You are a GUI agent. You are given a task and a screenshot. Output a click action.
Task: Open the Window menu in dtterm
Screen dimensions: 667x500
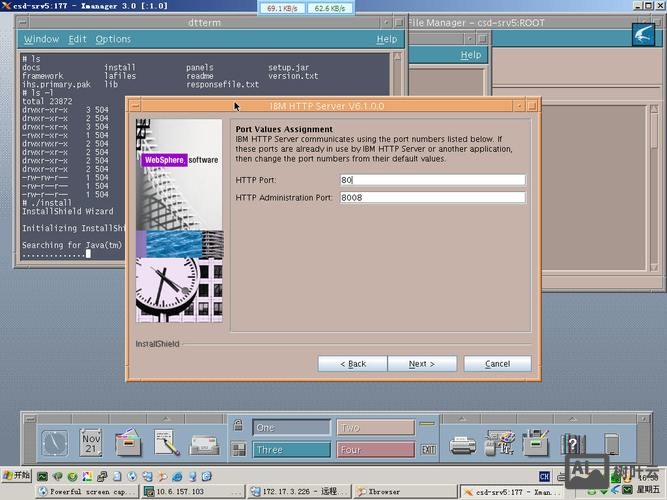click(41, 39)
